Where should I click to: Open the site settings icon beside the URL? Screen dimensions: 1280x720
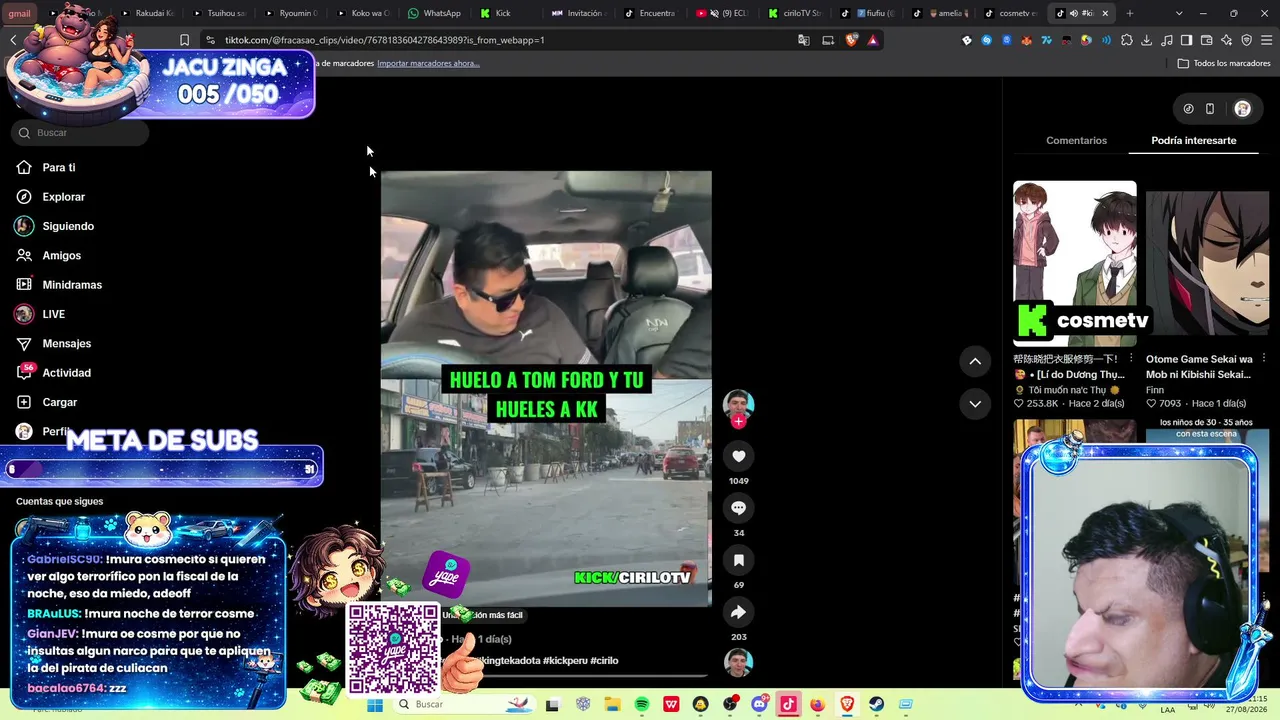(210, 40)
